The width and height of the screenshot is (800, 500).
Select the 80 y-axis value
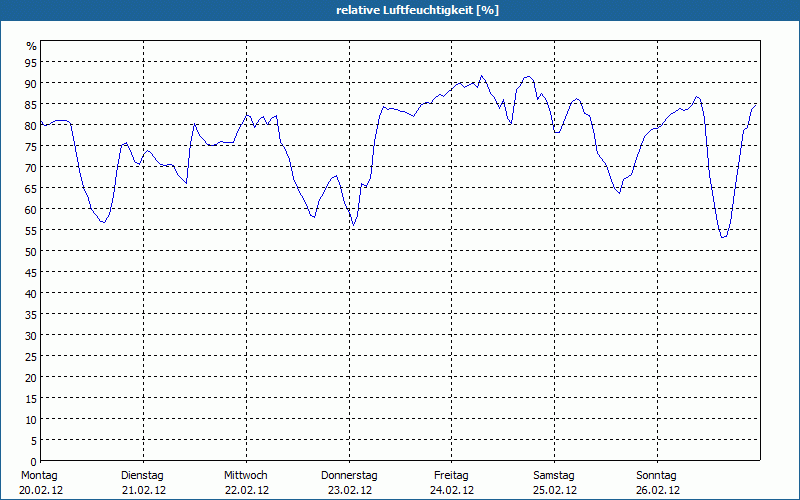pos(32,126)
